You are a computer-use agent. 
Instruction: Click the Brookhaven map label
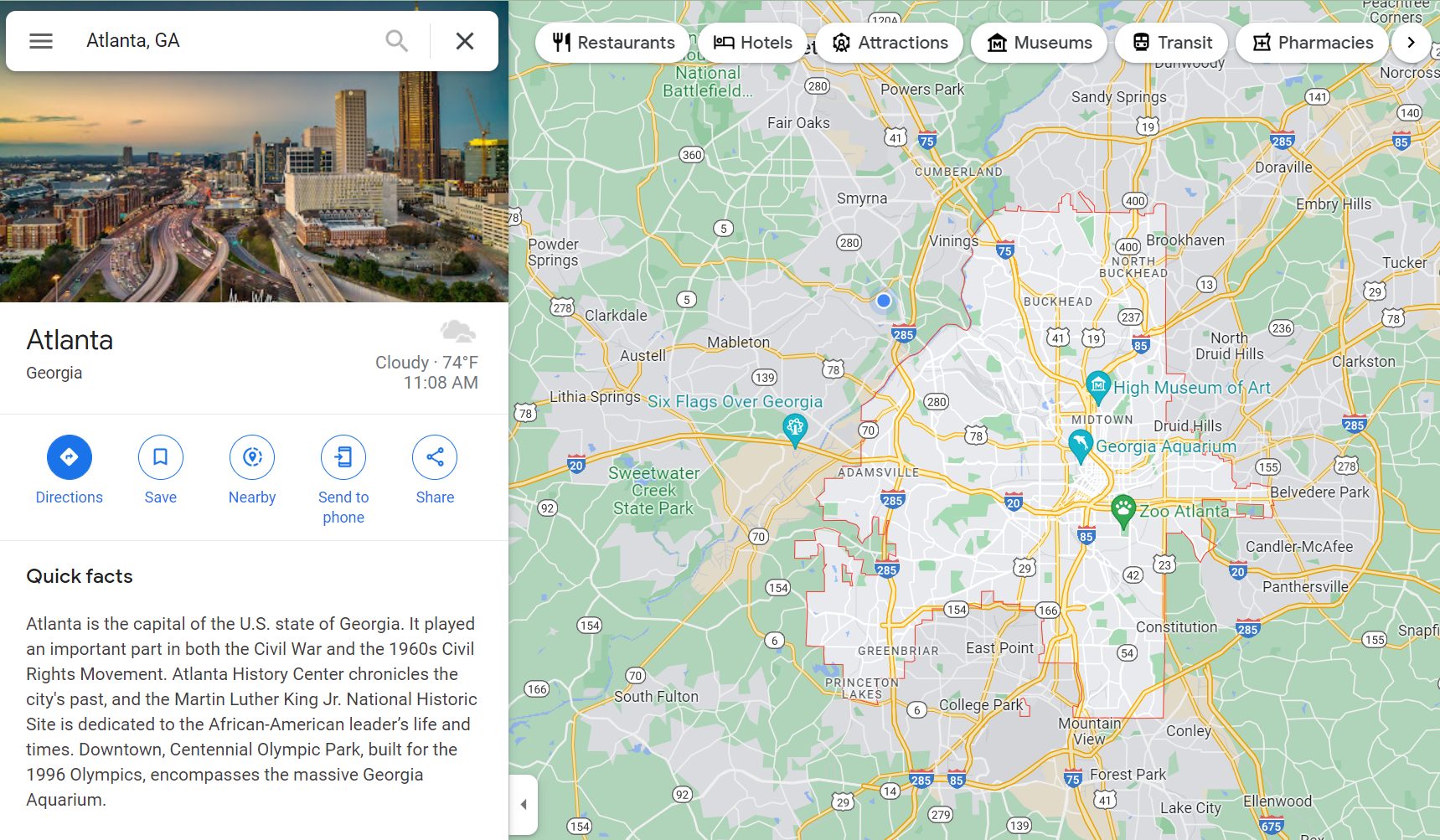[1185, 240]
